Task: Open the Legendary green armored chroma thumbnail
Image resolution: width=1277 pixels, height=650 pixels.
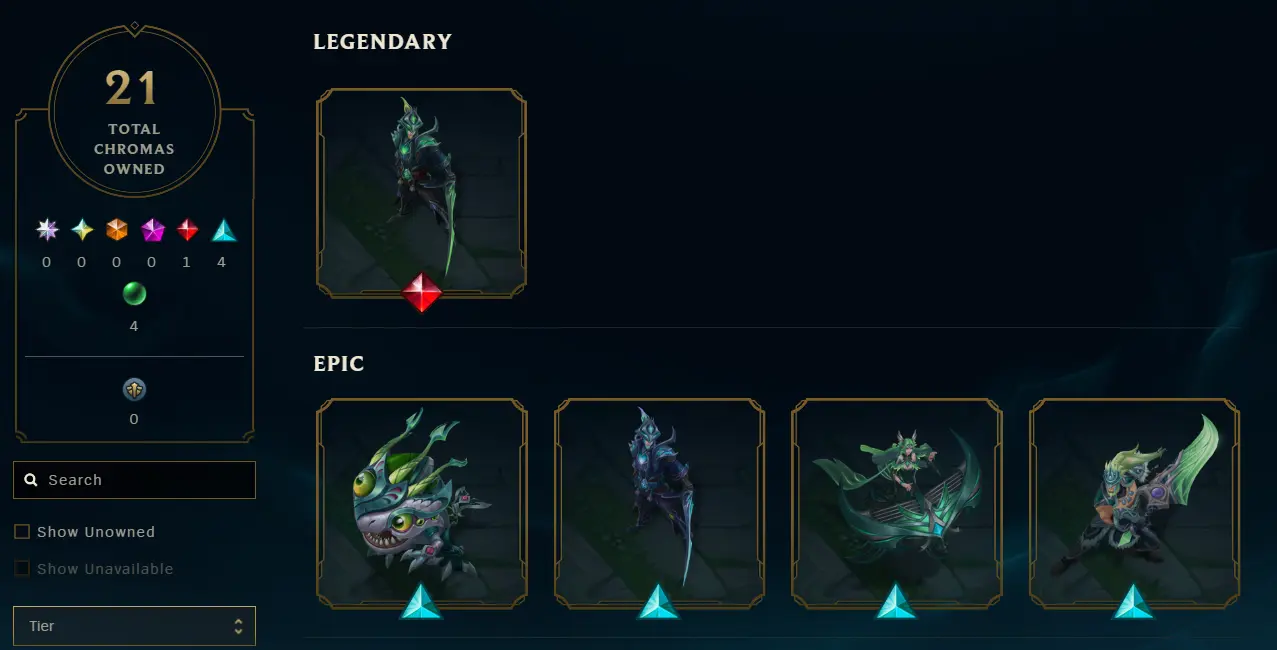Action: pyautogui.click(x=421, y=193)
